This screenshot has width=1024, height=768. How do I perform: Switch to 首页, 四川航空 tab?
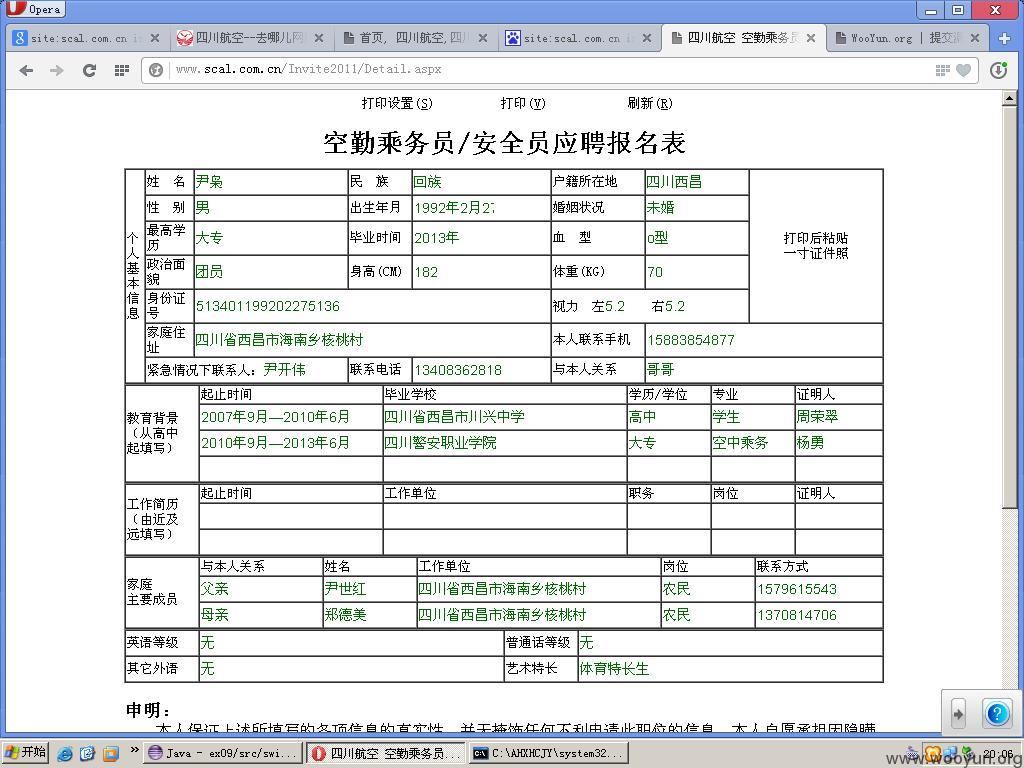[415, 38]
